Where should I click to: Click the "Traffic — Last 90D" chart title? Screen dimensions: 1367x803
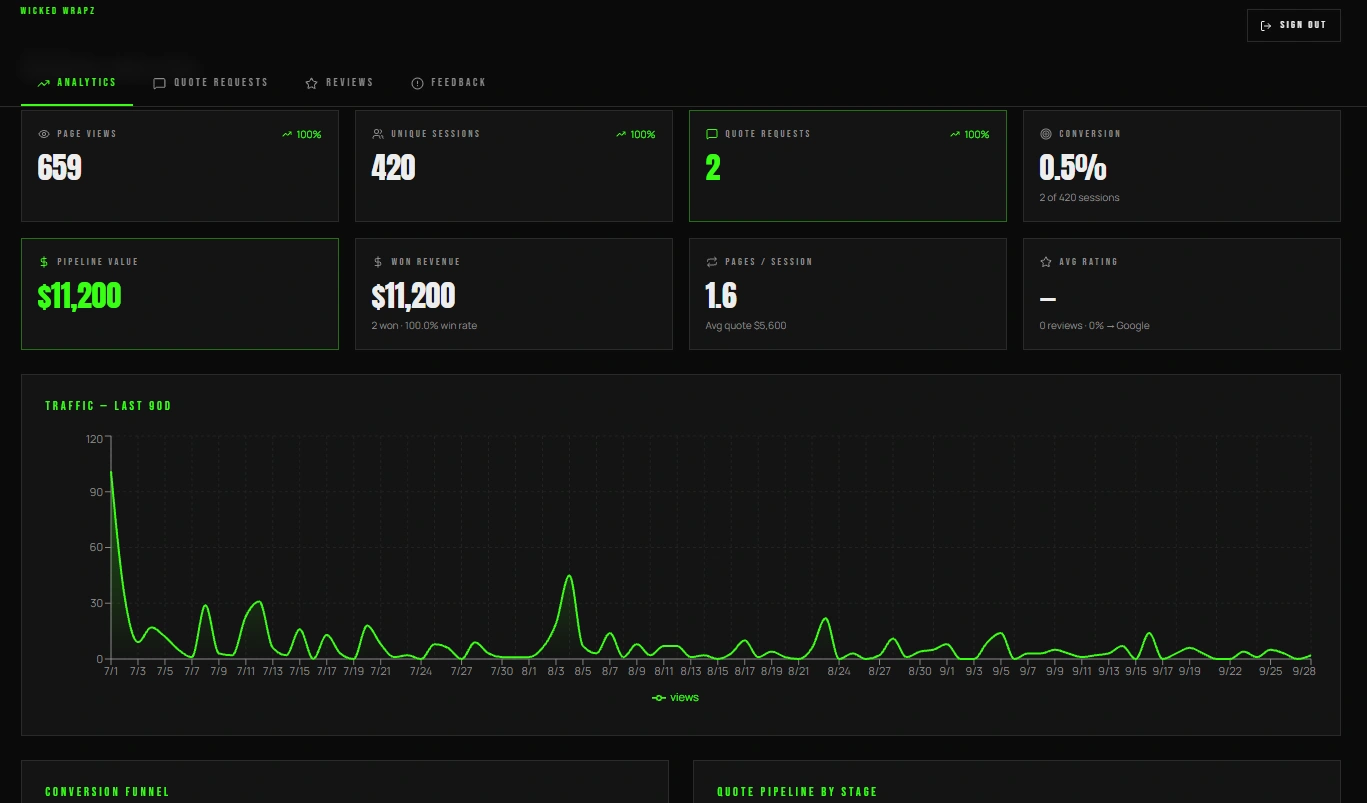point(108,406)
